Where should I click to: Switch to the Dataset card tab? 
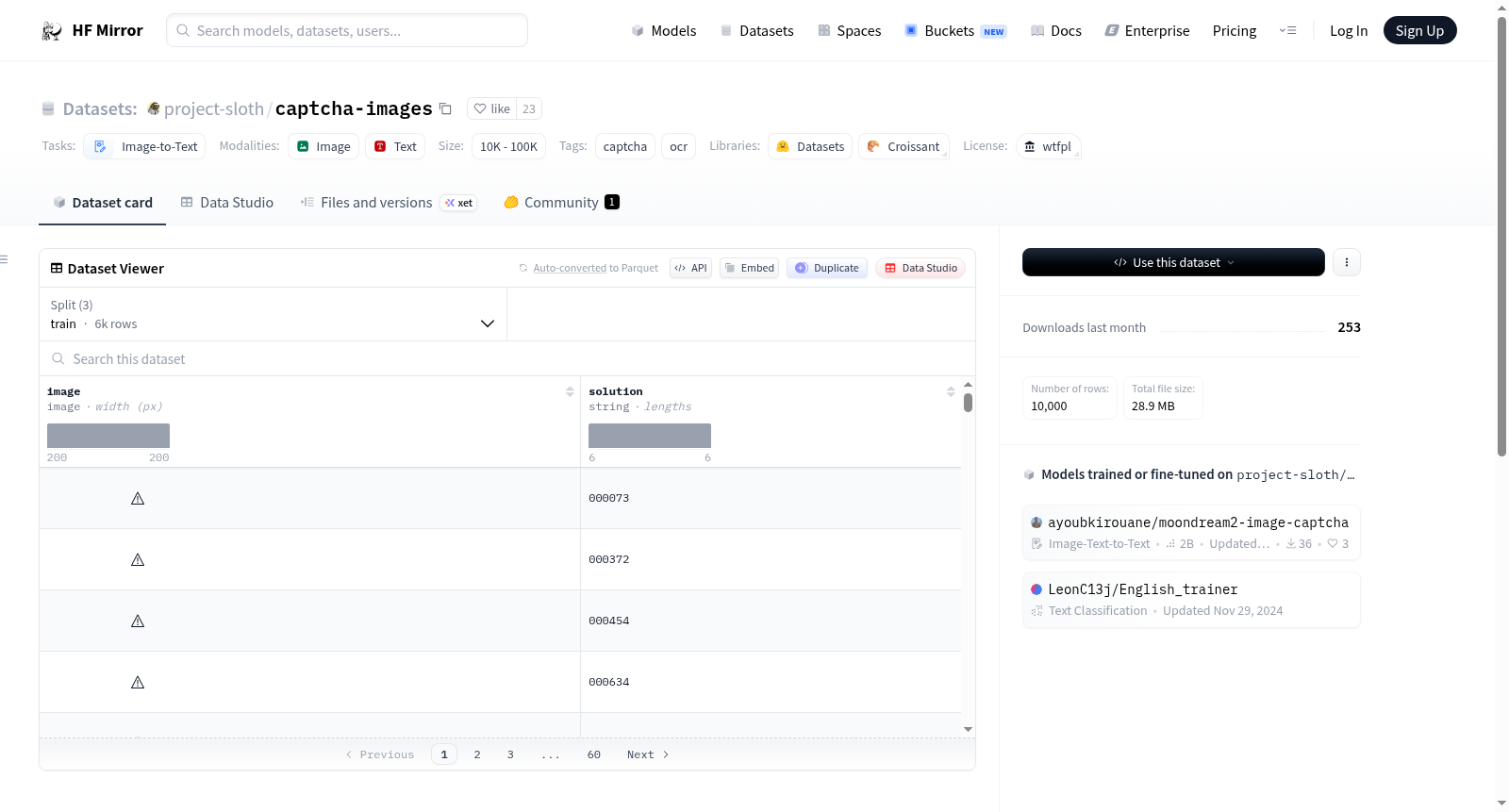click(x=102, y=203)
